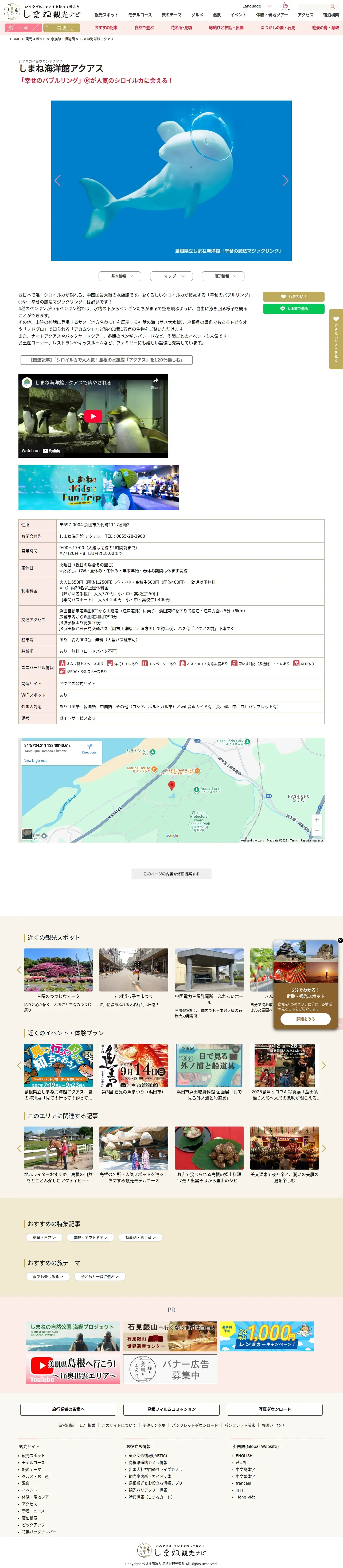343x1568 pixels.
Task: Click the search magnifier icon in the header
Action: pos(333,6)
